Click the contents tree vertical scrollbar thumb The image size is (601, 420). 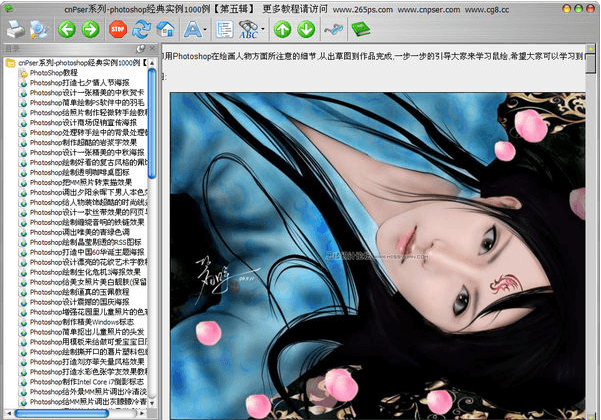152,123
